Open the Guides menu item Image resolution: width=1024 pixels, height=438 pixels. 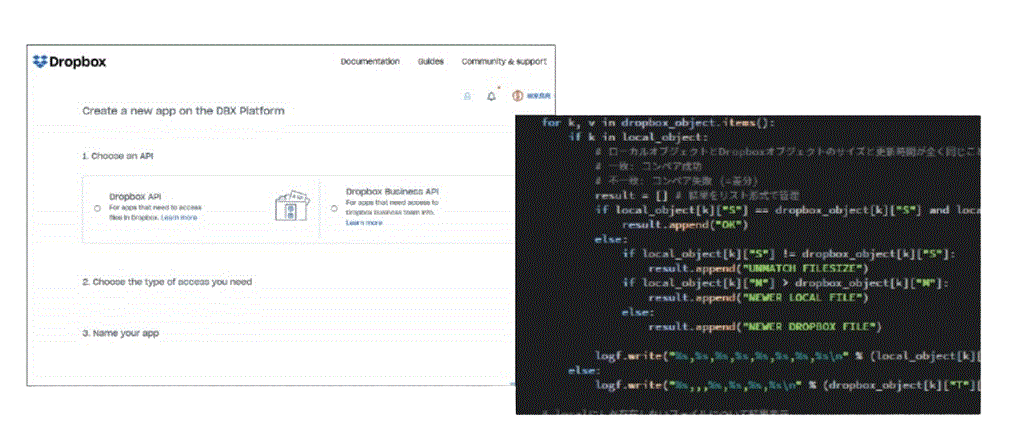(431, 62)
